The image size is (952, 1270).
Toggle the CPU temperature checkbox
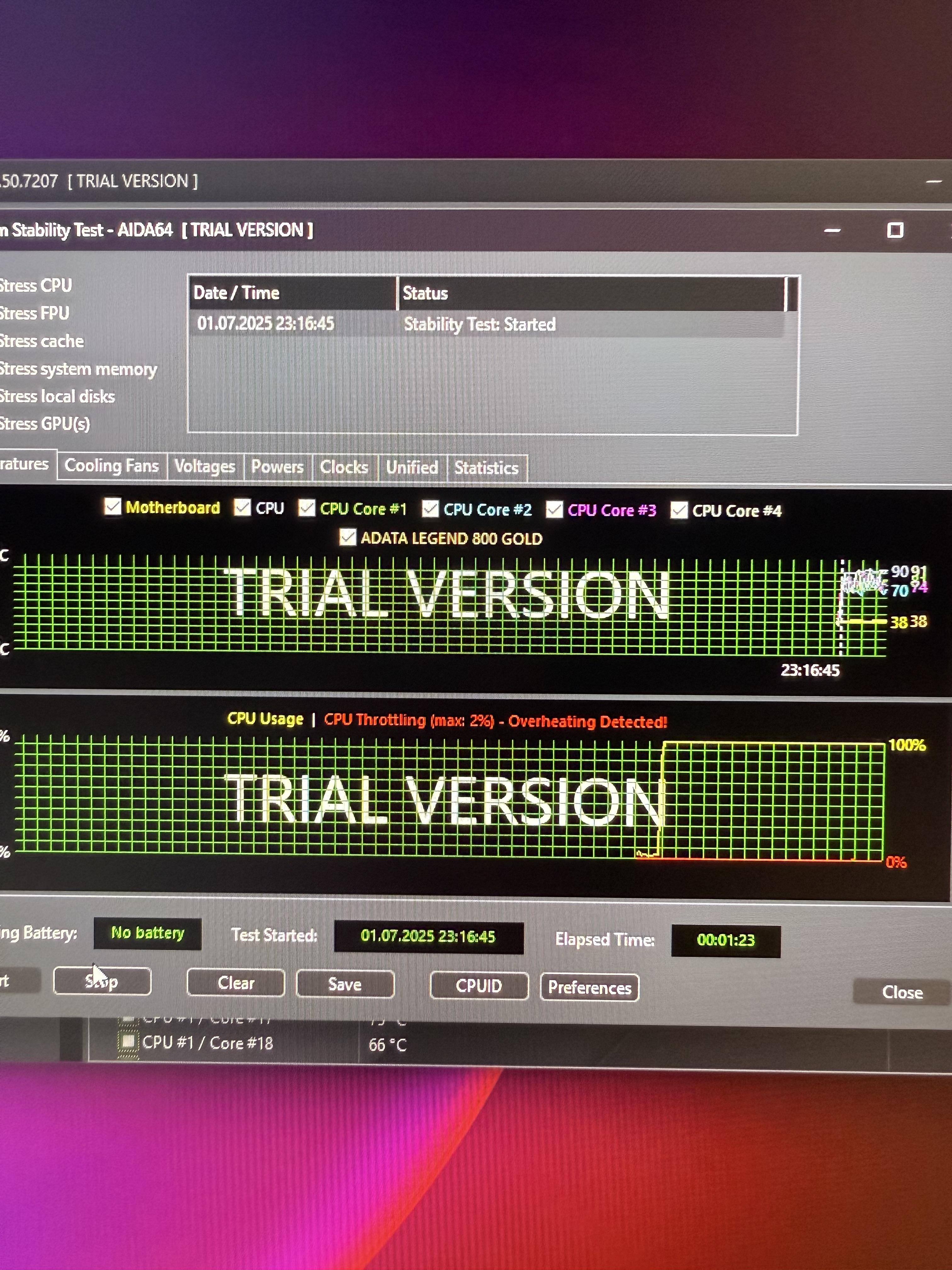coord(243,507)
